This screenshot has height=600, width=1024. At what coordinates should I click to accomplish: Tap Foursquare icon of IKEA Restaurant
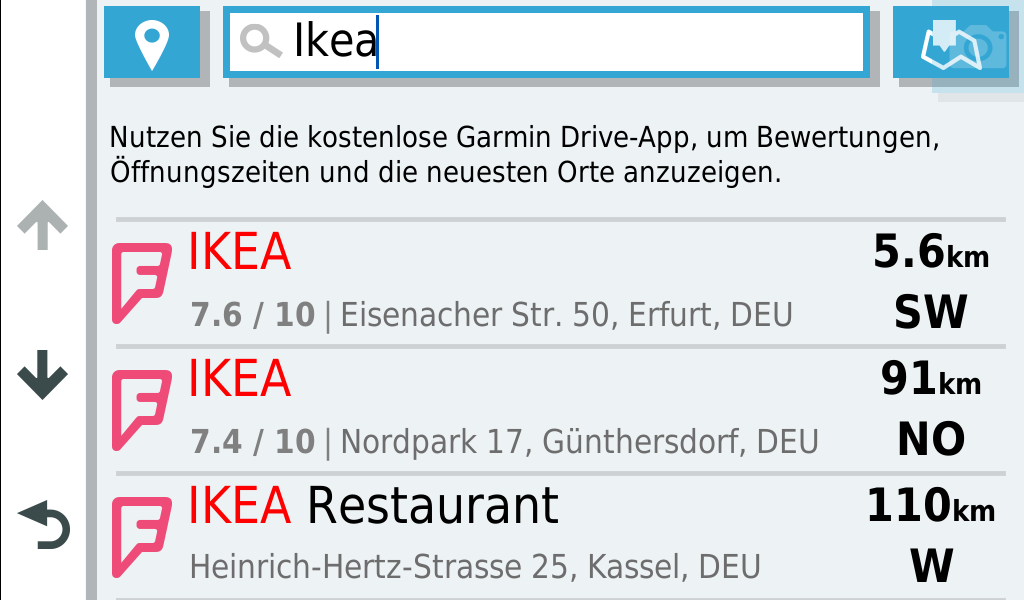click(140, 535)
